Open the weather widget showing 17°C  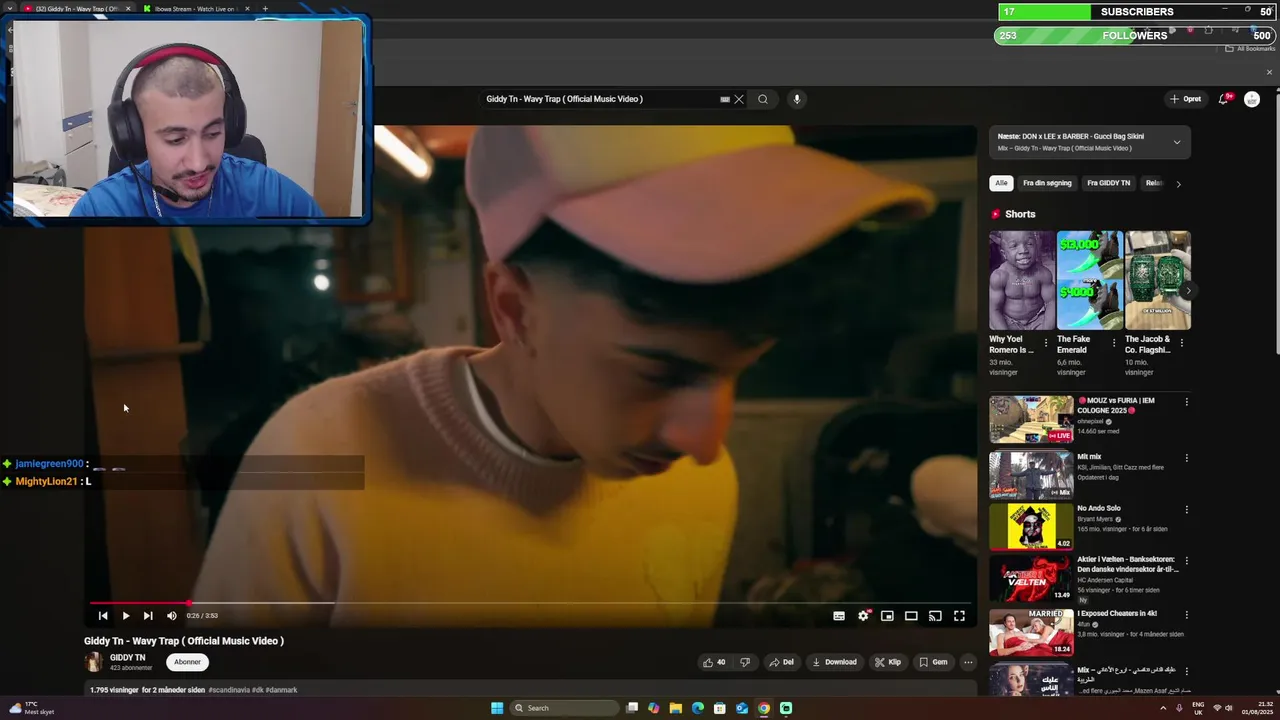pos(30,708)
